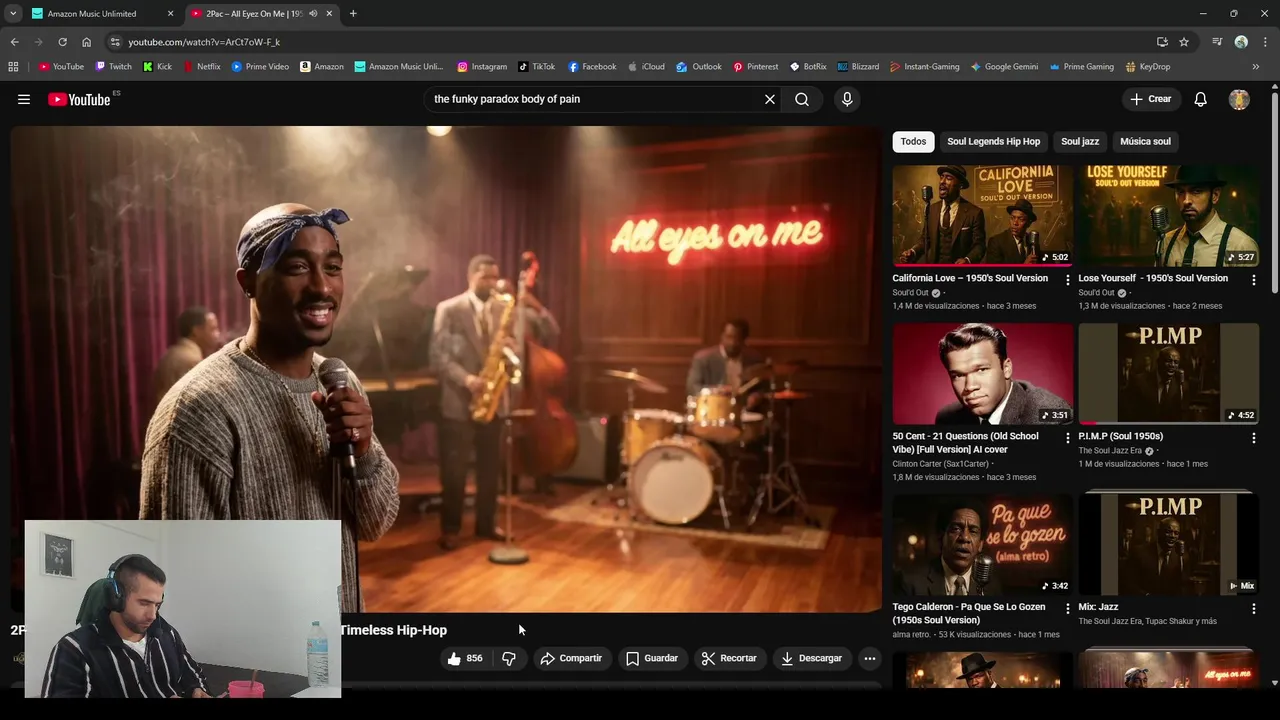
Task: Click the Descargar button
Action: tap(811, 658)
